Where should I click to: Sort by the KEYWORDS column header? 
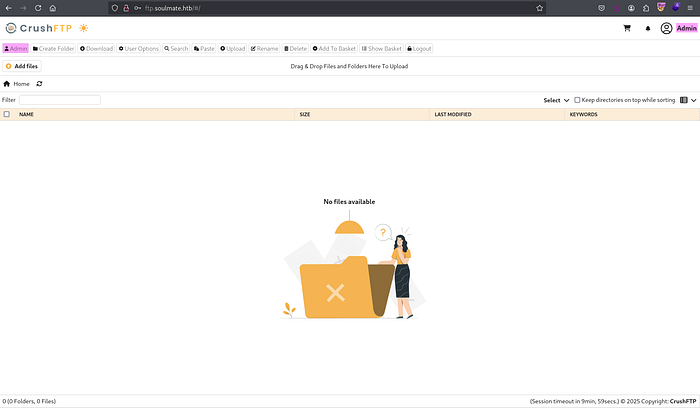pos(583,115)
